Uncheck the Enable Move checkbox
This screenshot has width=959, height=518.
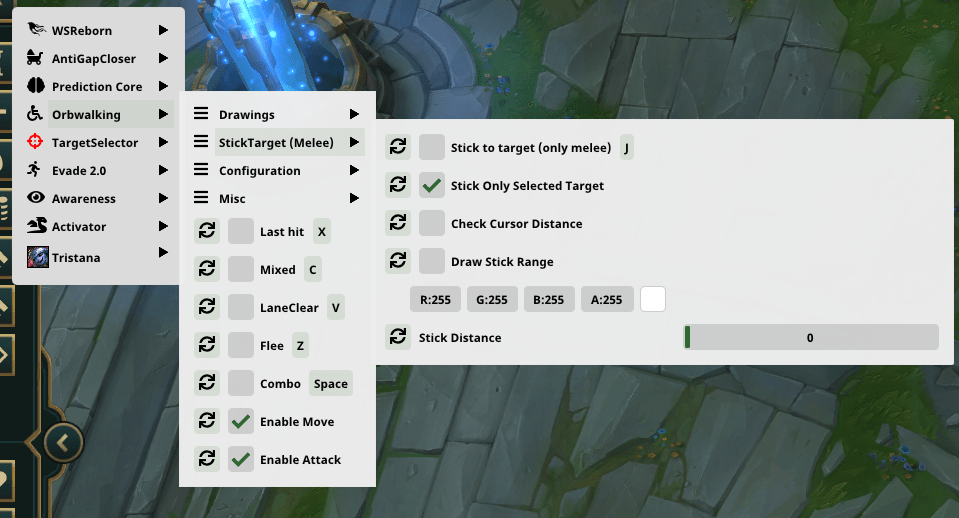(x=240, y=421)
